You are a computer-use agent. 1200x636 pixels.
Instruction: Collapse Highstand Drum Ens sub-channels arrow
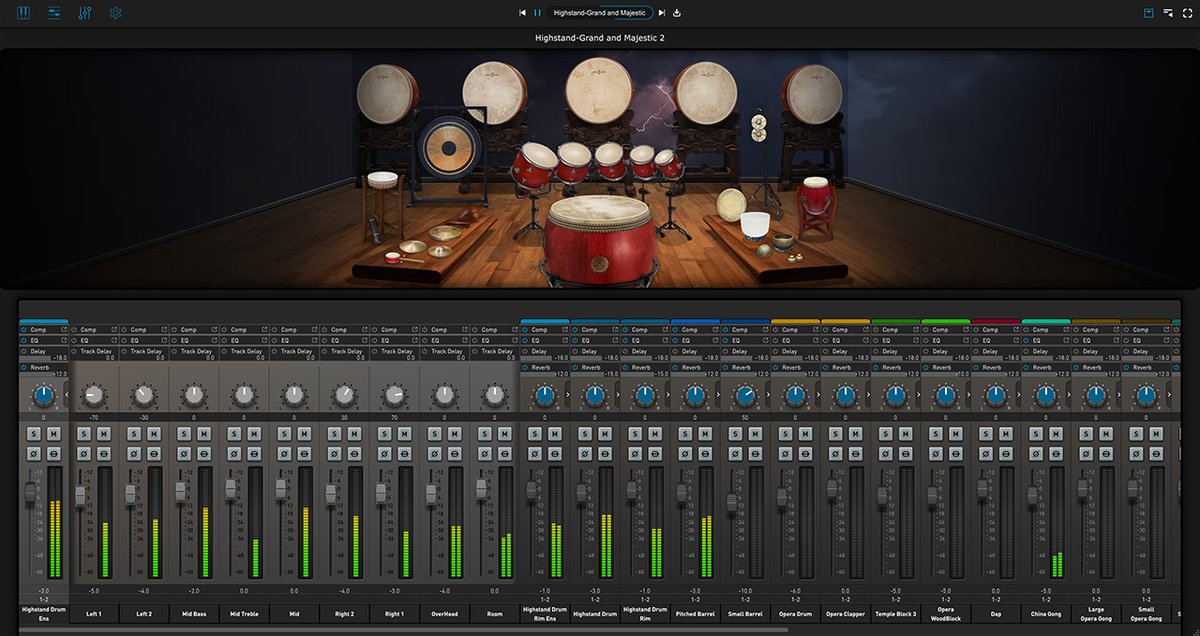[66, 396]
